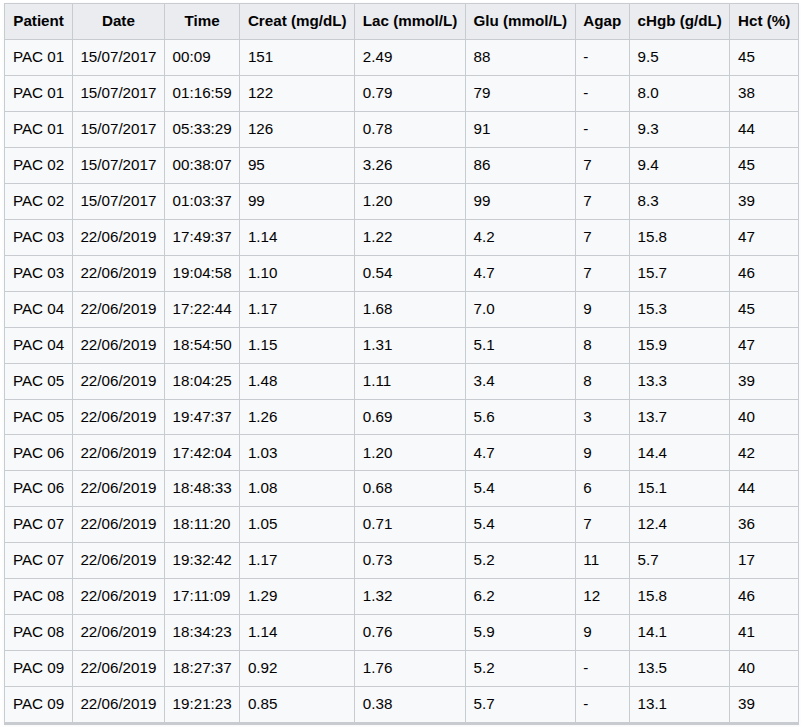
Task: Select creatinine value 151
Action: click(x=297, y=57)
